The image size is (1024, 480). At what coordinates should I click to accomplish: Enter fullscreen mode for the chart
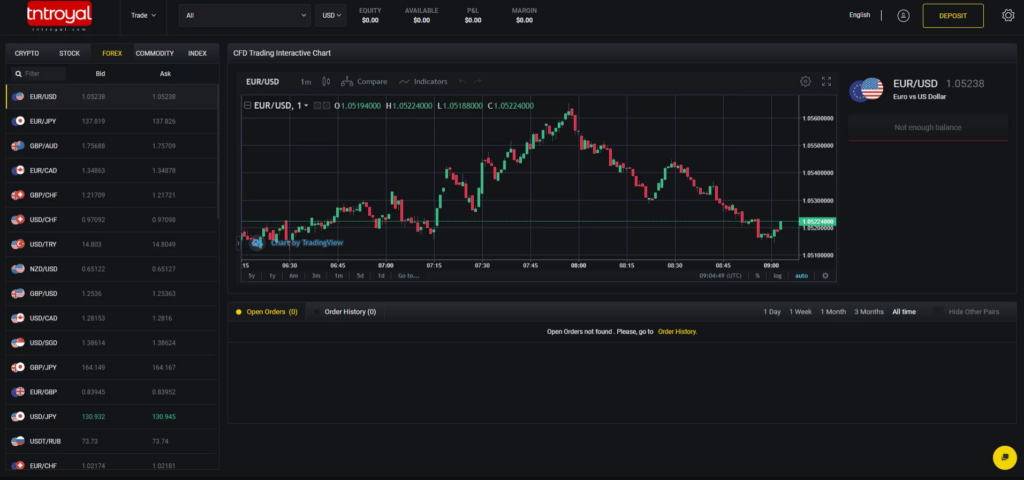826,81
